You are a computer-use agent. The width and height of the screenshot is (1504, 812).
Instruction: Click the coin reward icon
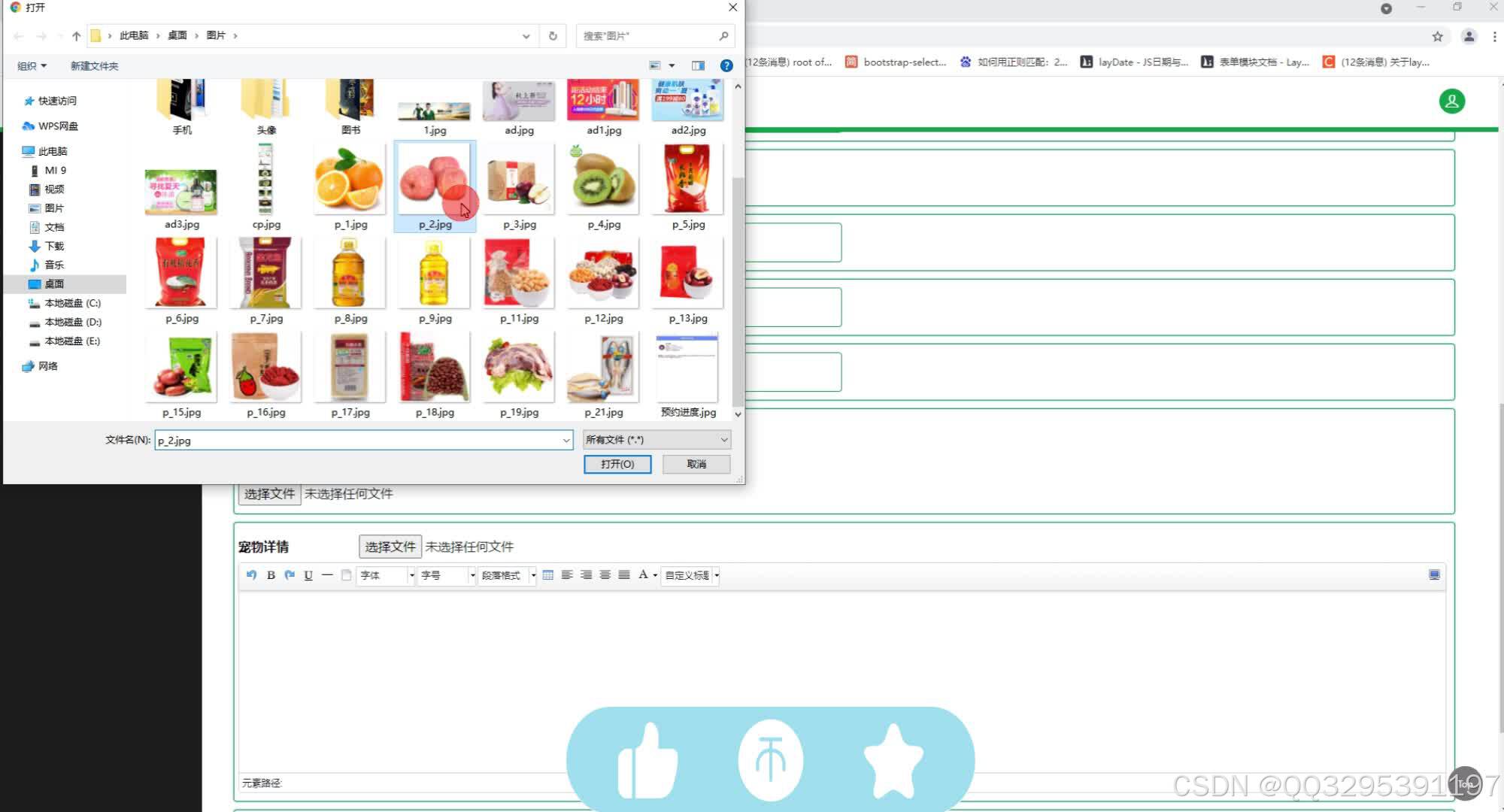[771, 760]
